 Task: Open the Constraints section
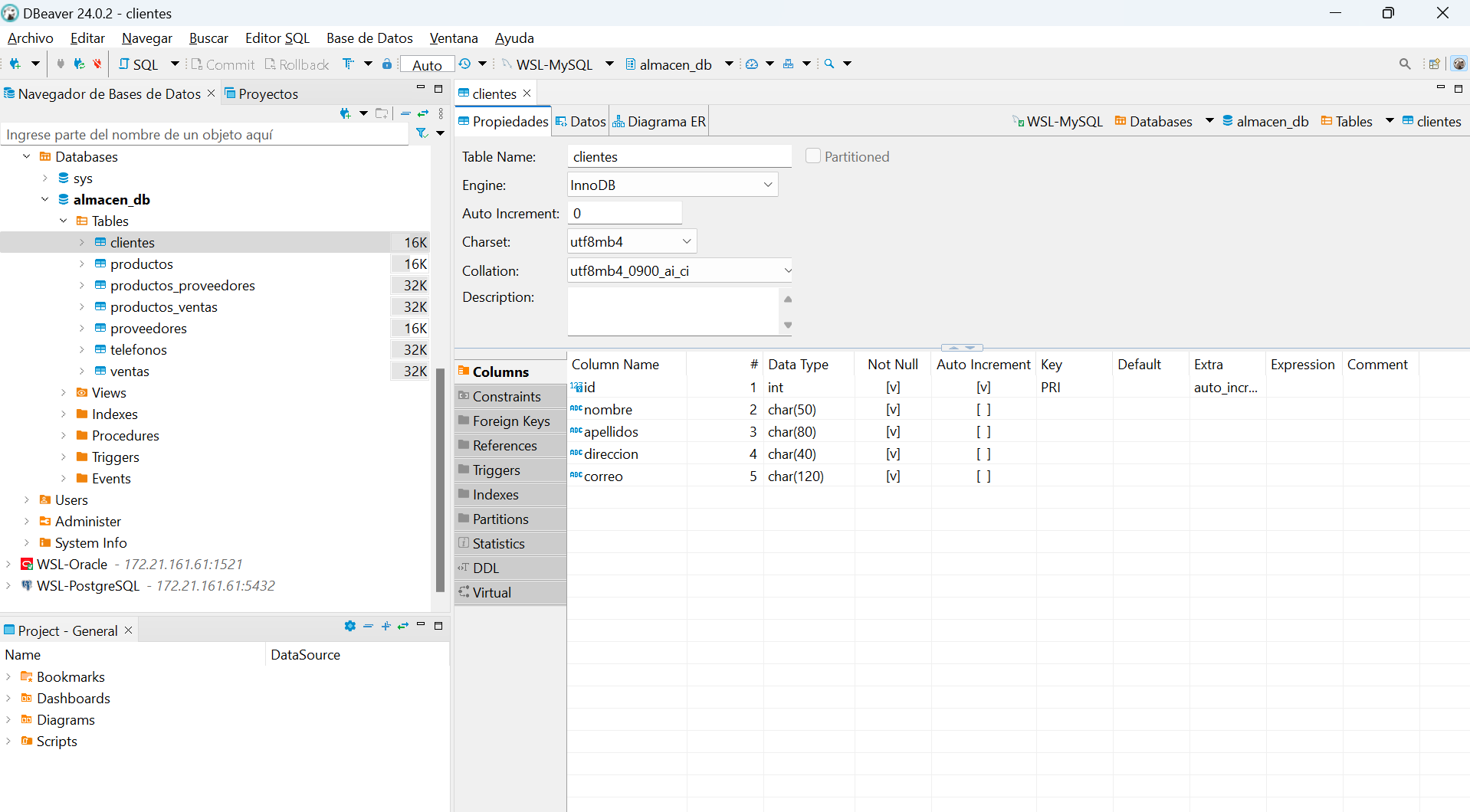[510, 396]
